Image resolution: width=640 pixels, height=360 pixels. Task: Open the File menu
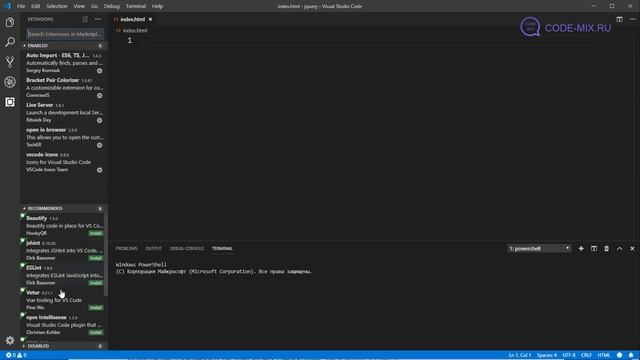point(21,6)
